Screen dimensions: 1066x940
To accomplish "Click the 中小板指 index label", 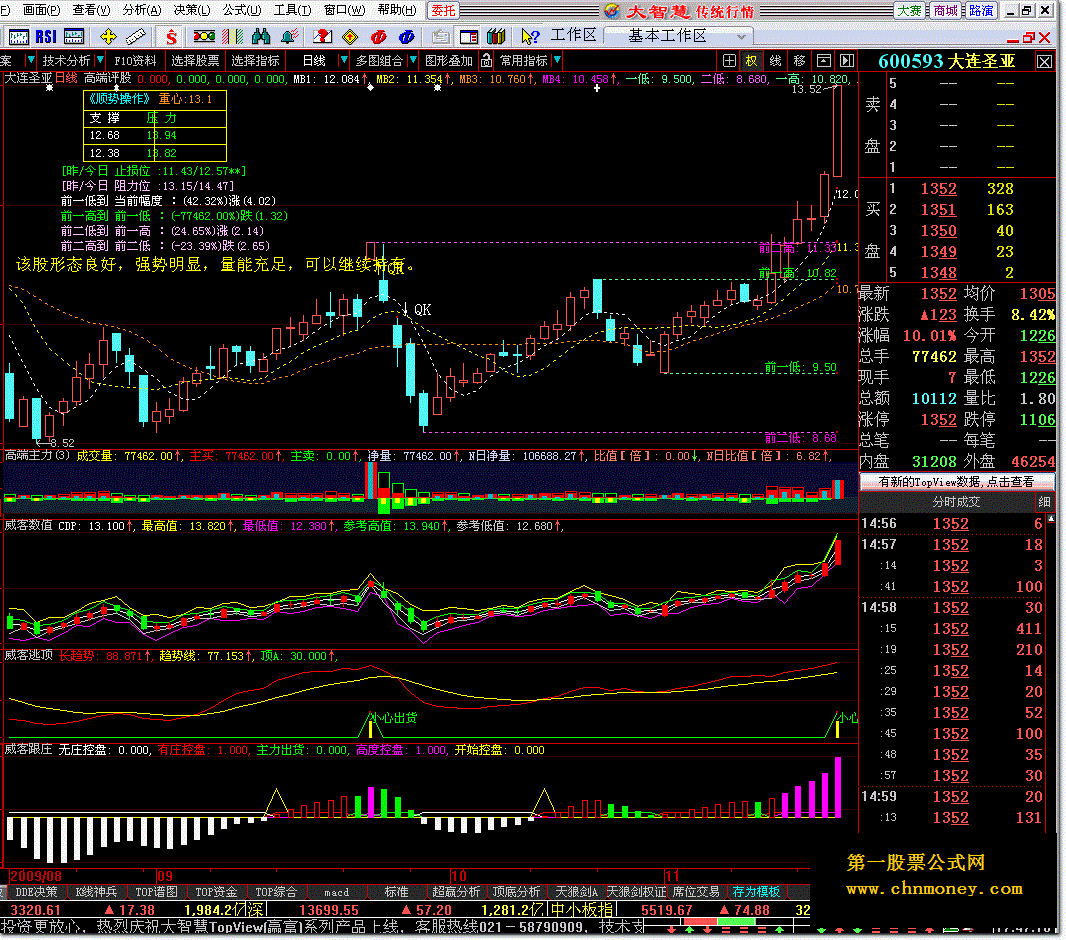I will point(582,909).
